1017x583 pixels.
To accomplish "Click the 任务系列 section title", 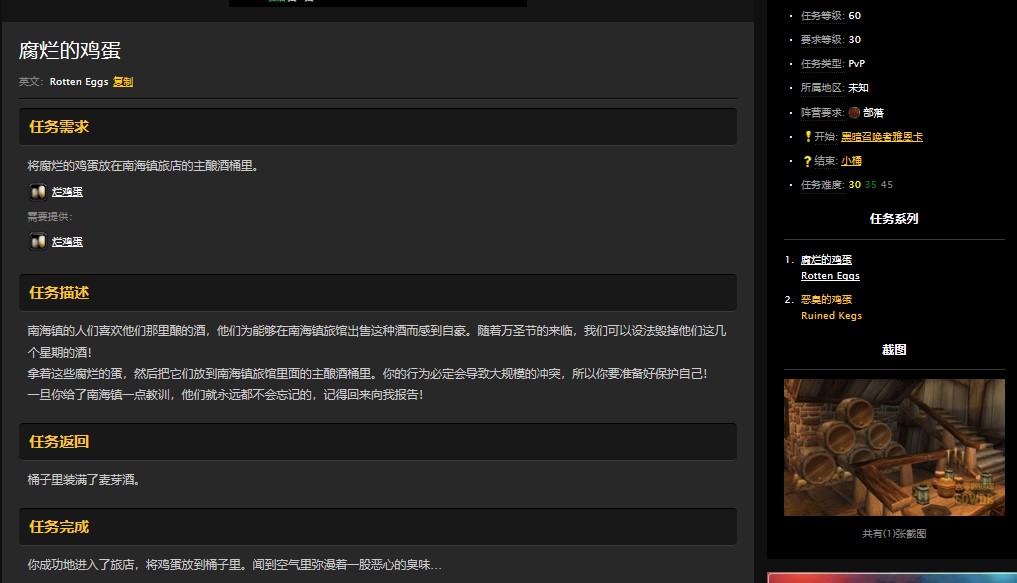I will click(893, 218).
